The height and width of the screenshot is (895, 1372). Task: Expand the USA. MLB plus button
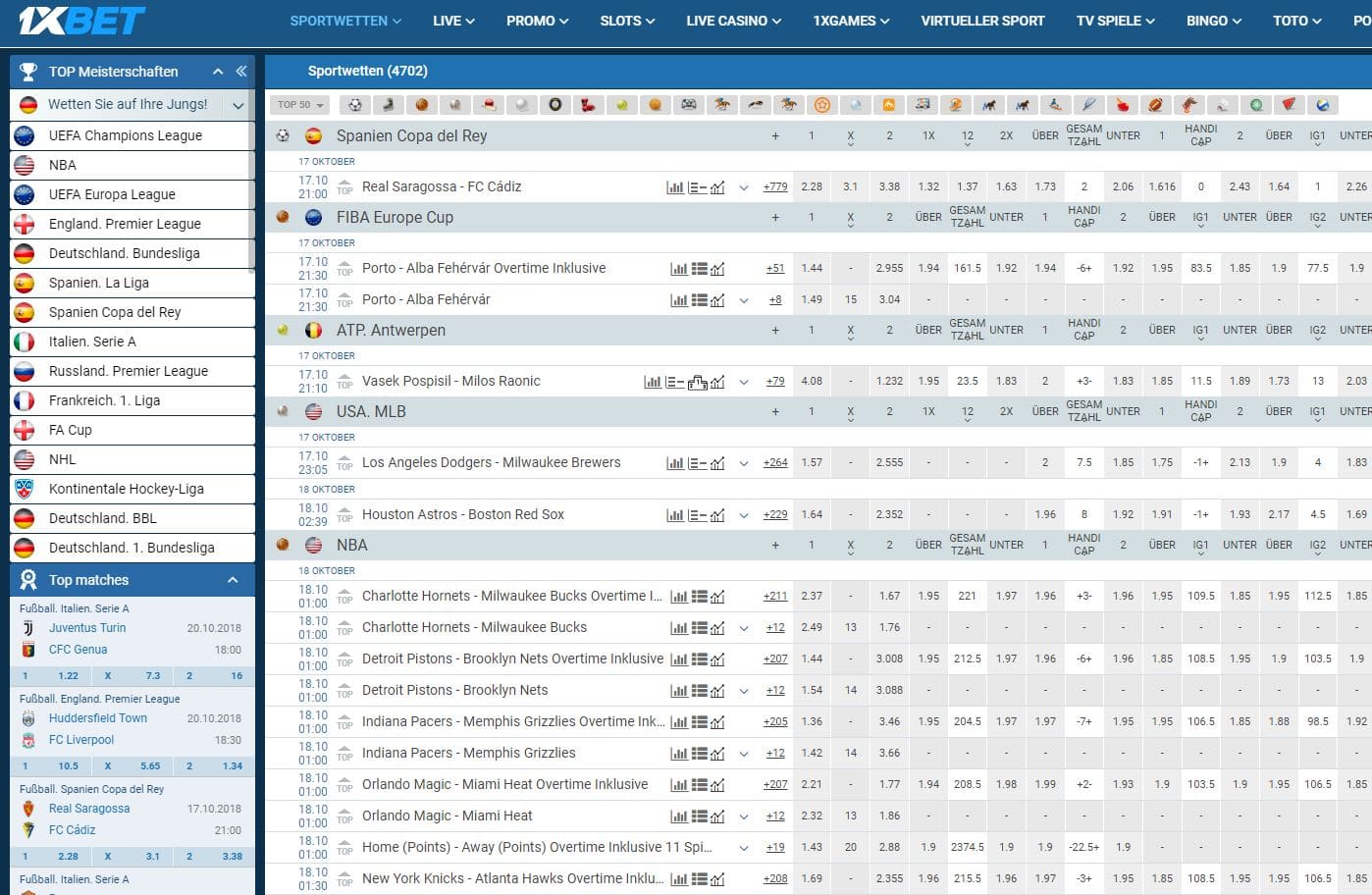click(x=775, y=412)
